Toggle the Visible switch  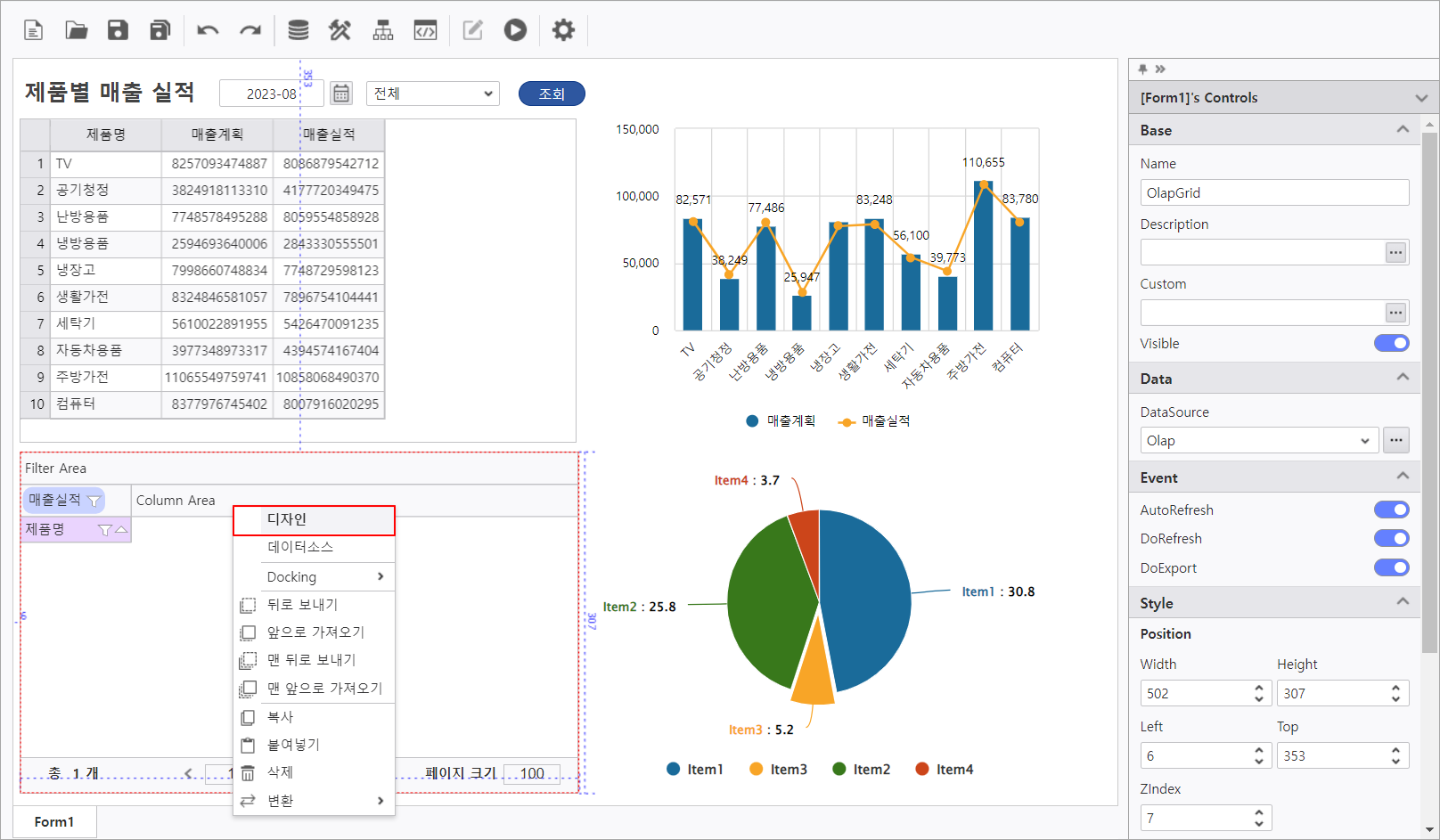tap(1391, 343)
